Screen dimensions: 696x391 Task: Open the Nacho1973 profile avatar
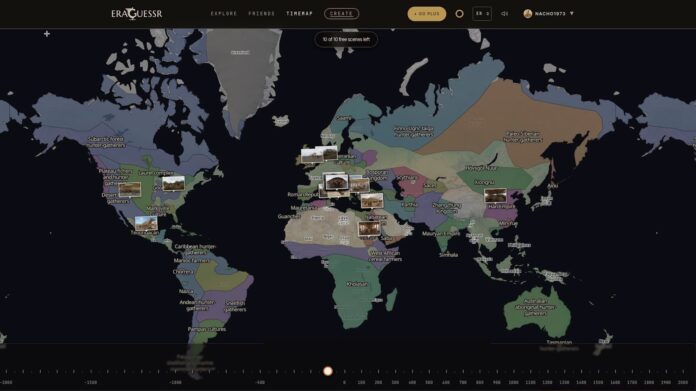[x=528, y=14]
